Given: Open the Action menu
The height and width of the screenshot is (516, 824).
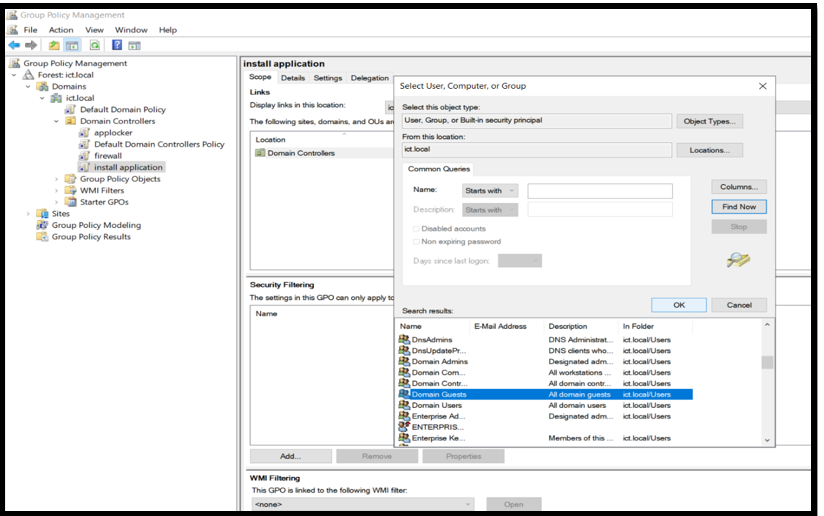Looking at the screenshot, I should click(61, 30).
